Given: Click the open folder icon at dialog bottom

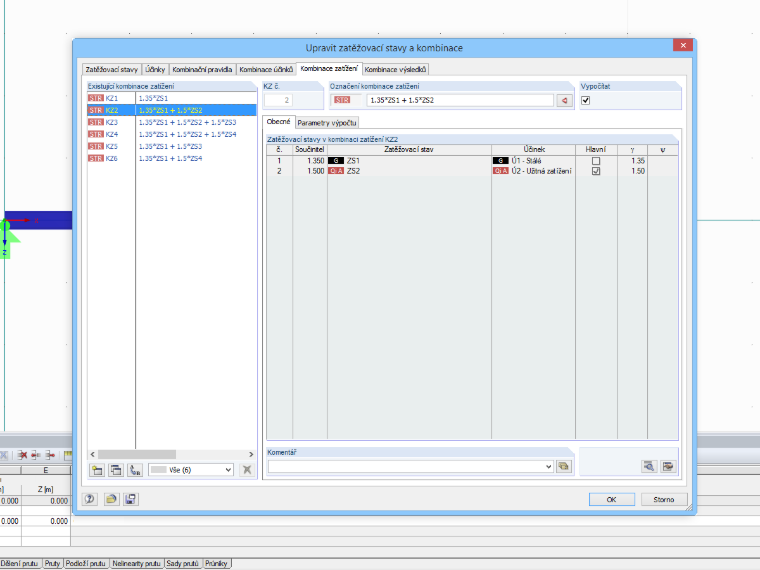Looking at the screenshot, I should tap(111, 499).
